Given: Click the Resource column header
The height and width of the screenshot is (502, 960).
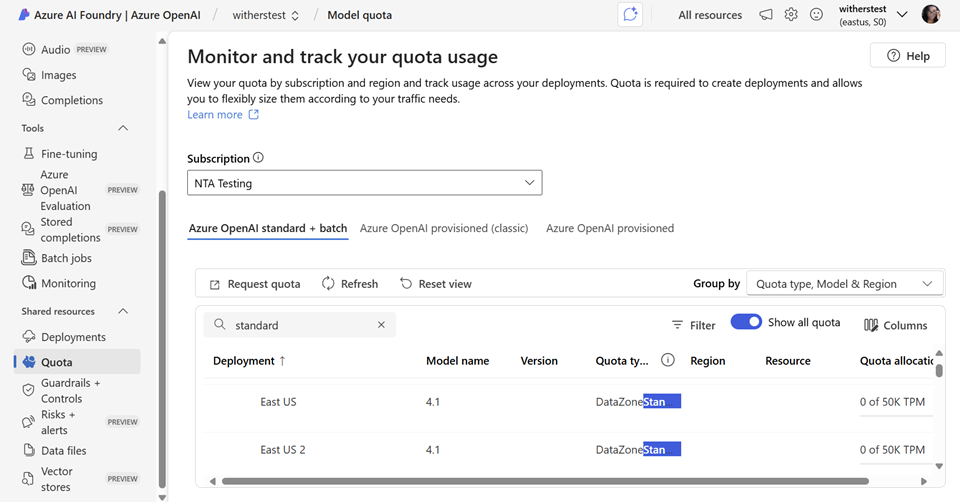Looking at the screenshot, I should (x=787, y=361).
